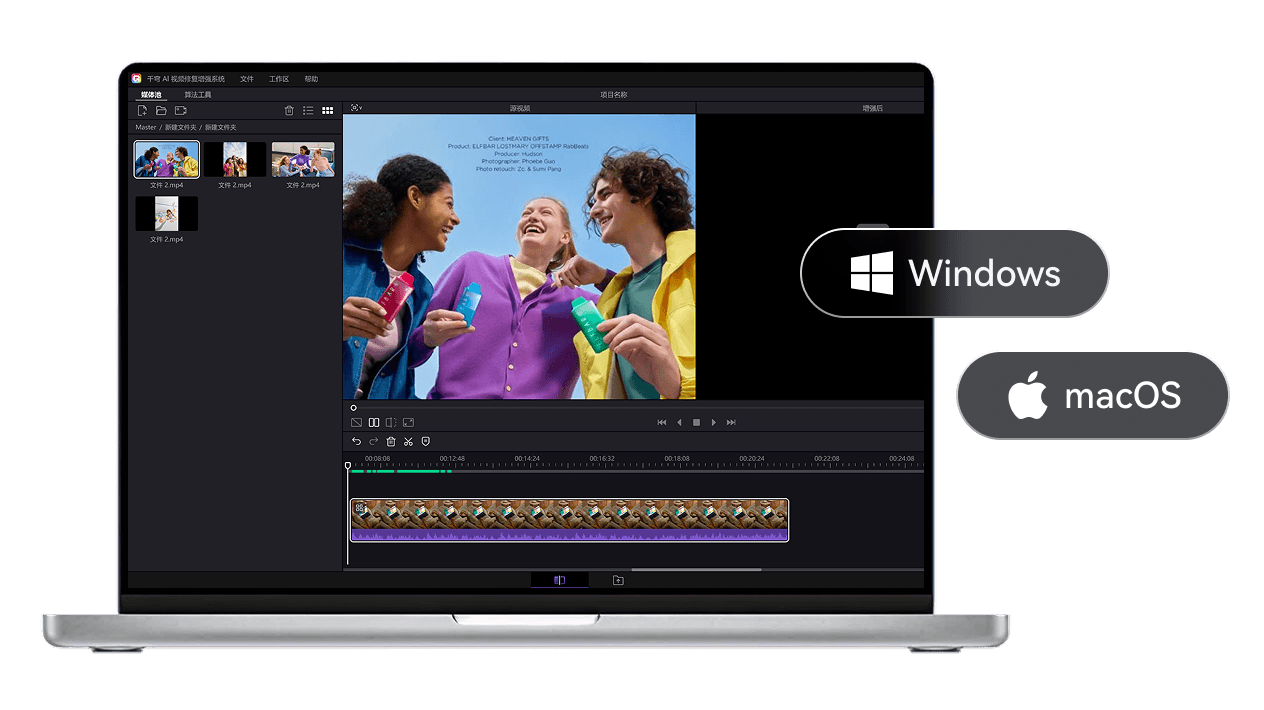
Task: Open the export folder icon at bottom
Action: [x=618, y=580]
